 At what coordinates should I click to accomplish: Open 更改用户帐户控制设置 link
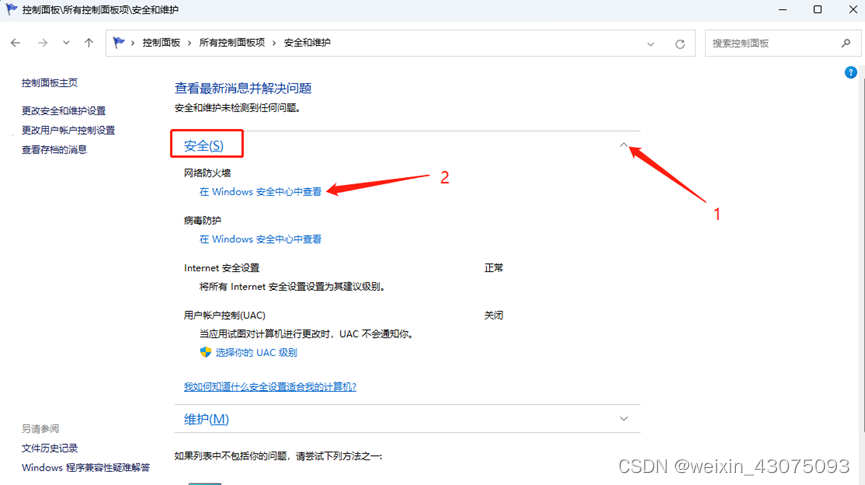pyautogui.click(x=68, y=130)
